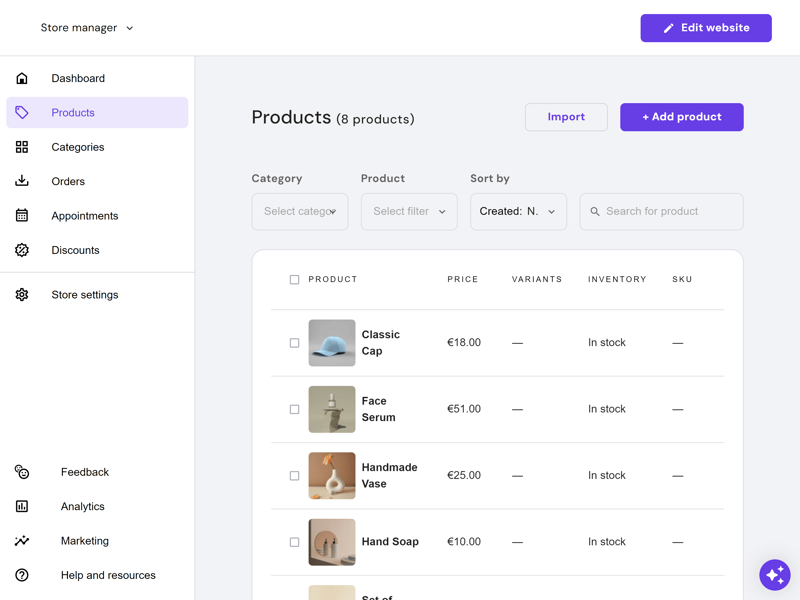Click the Analytics chart icon
The width and height of the screenshot is (800, 600).
21,506
